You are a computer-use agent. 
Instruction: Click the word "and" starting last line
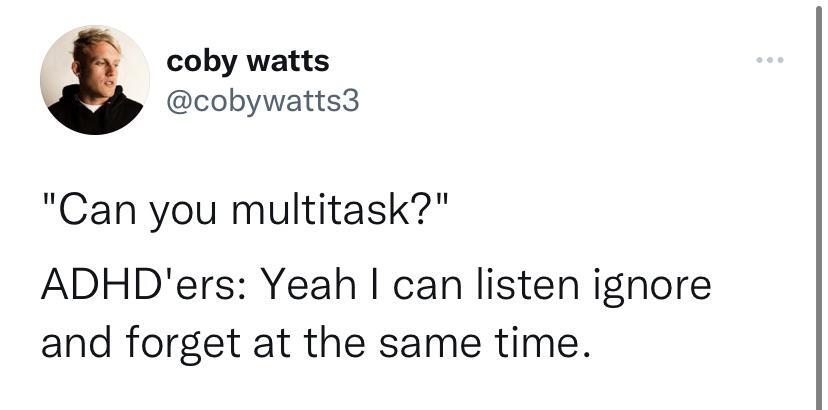pos(77,343)
